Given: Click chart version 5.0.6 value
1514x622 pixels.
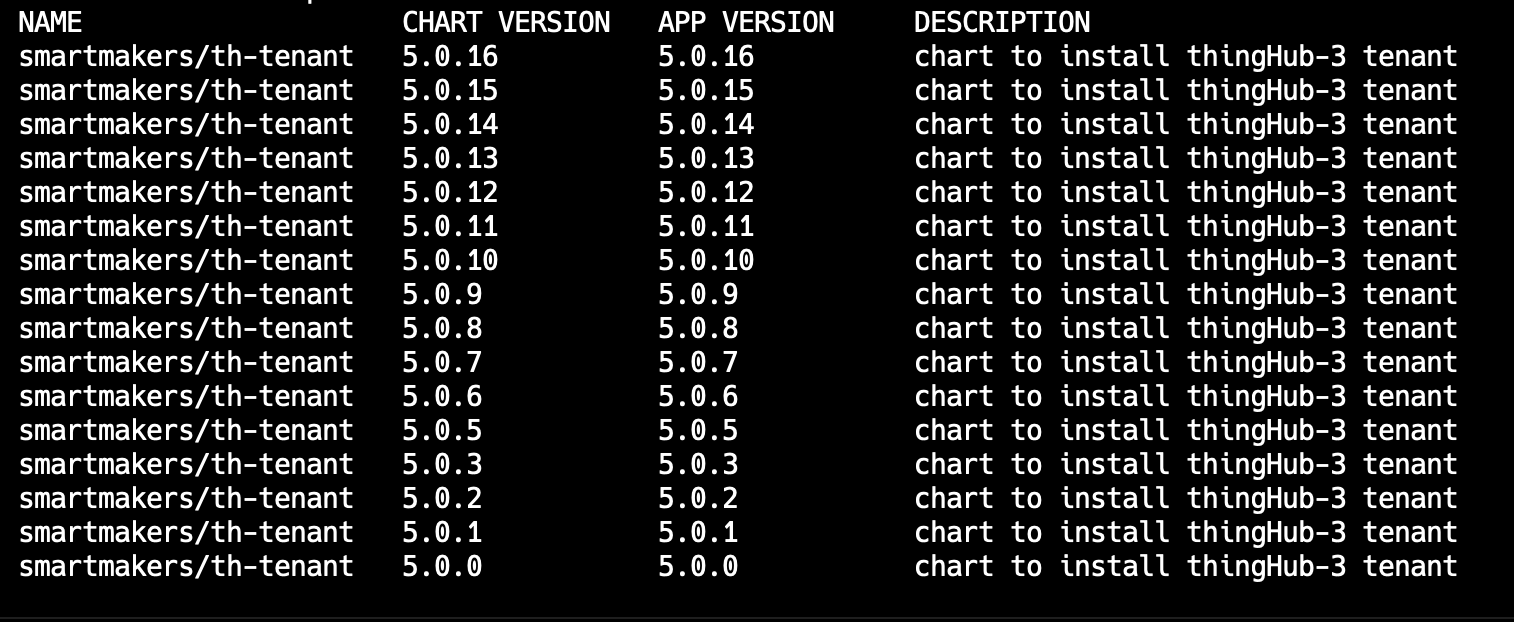Looking at the screenshot, I should tap(442, 397).
